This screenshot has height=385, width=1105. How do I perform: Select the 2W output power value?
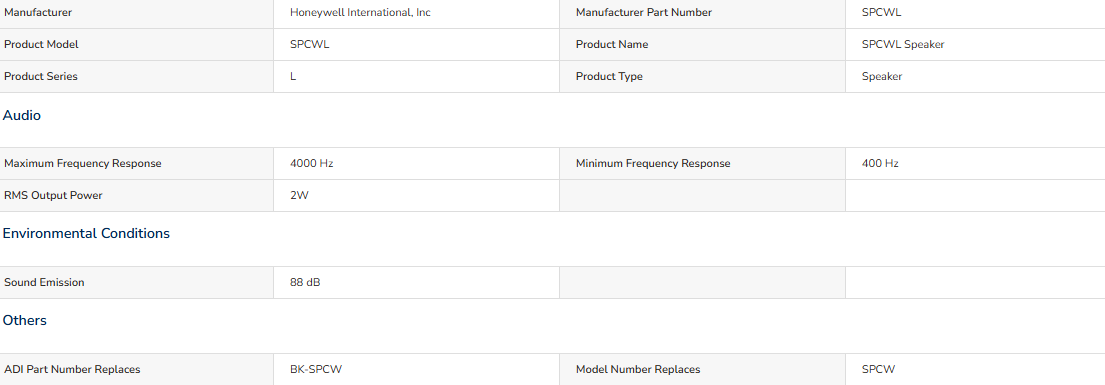[299, 195]
